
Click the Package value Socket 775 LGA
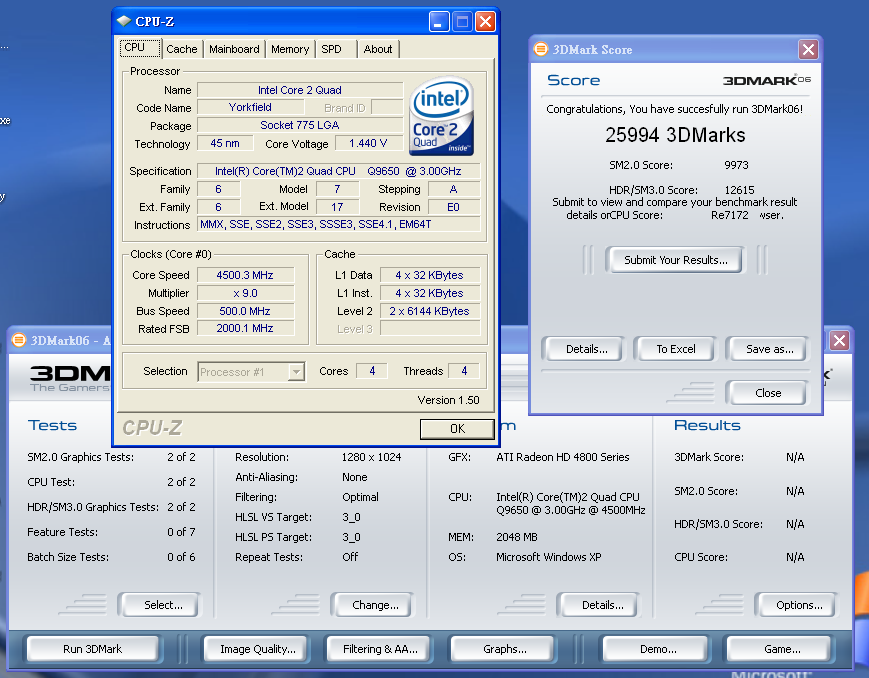coord(300,125)
